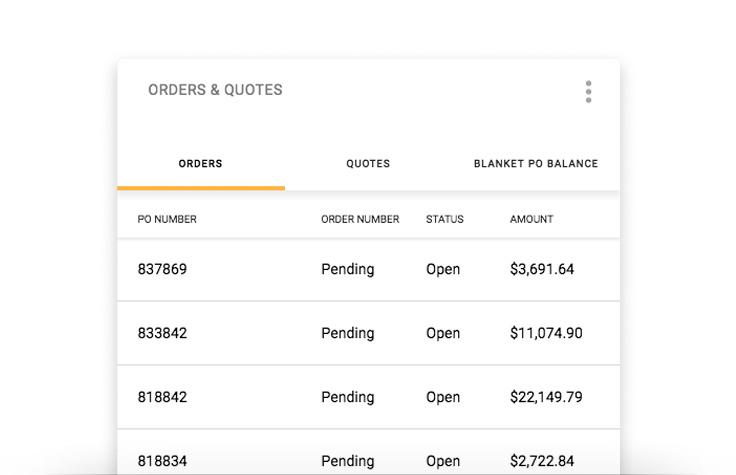This screenshot has width=736, height=475.
Task: Select PO number 833842
Action: click(162, 333)
